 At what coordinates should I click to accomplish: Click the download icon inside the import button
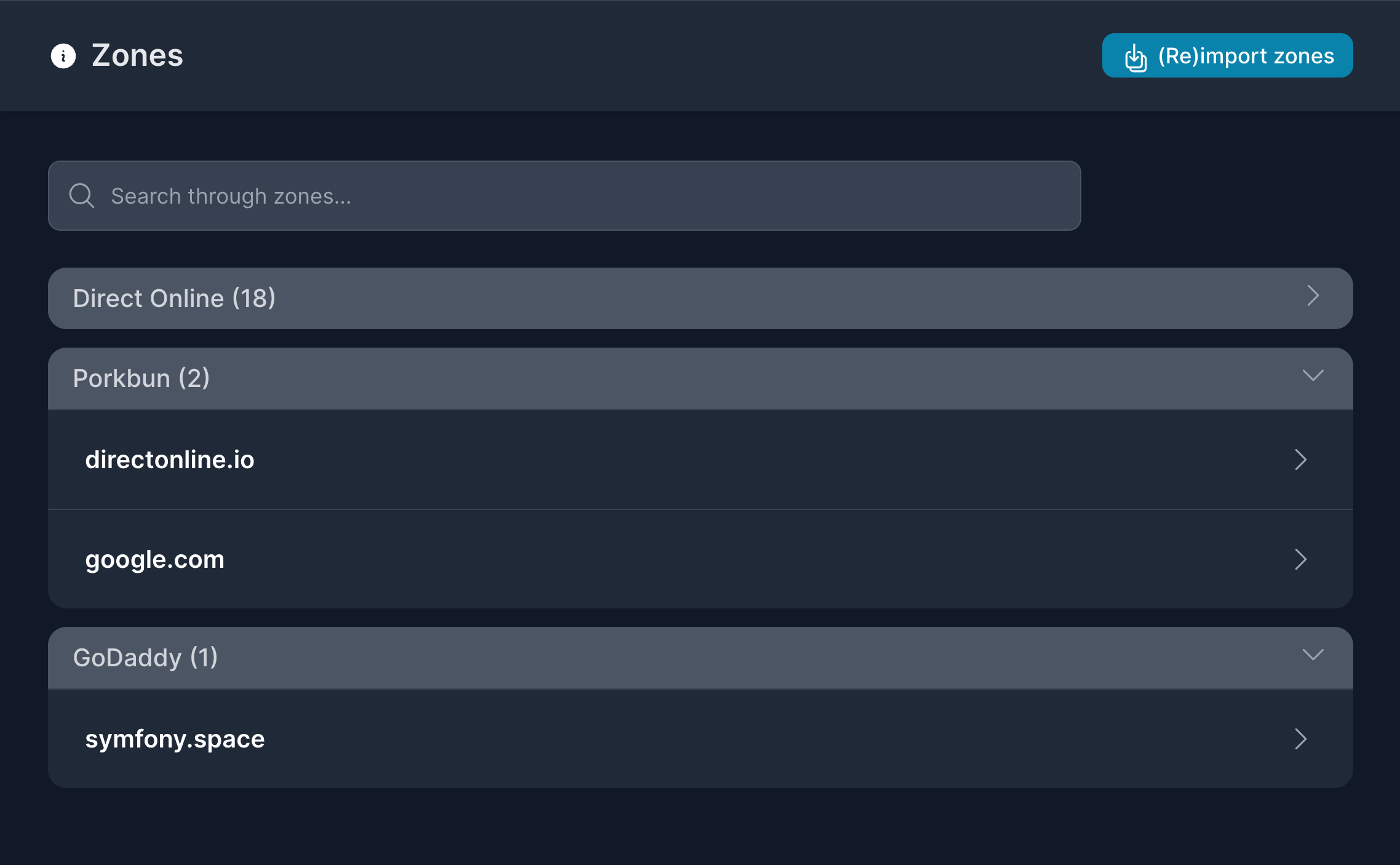[1135, 56]
